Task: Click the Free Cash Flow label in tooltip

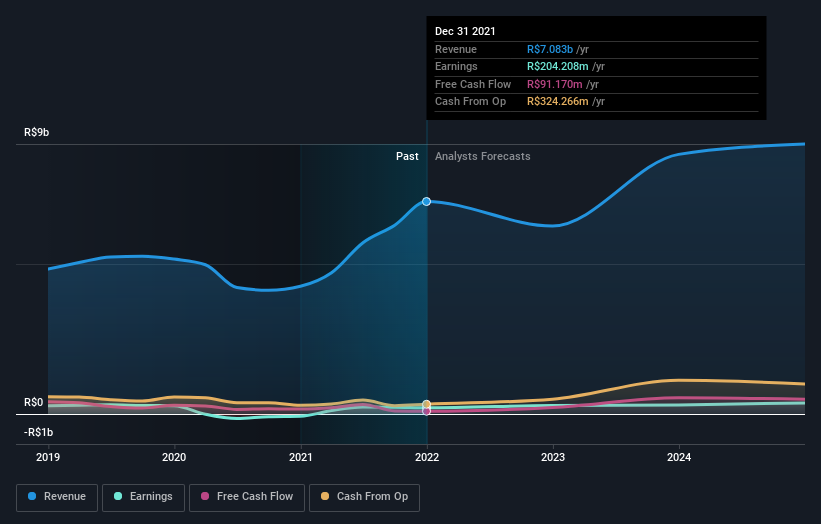Action: (473, 84)
